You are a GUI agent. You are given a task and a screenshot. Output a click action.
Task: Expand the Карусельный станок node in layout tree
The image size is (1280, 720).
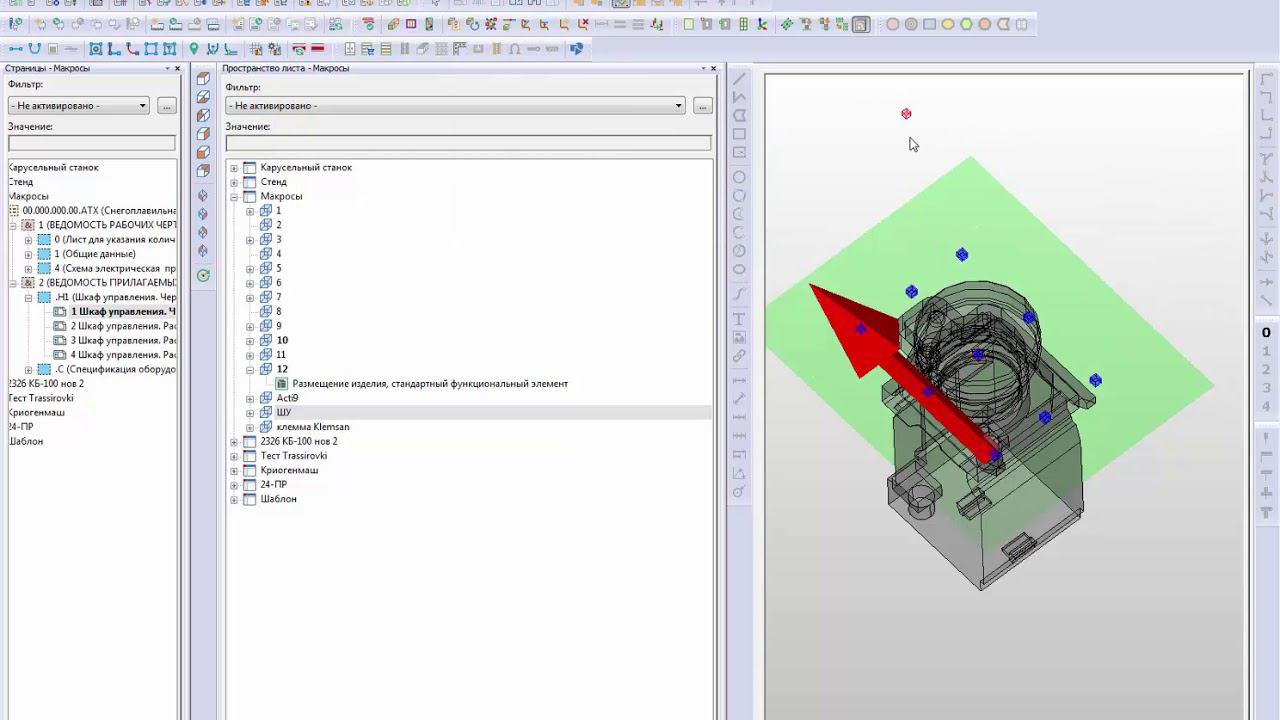click(234, 168)
